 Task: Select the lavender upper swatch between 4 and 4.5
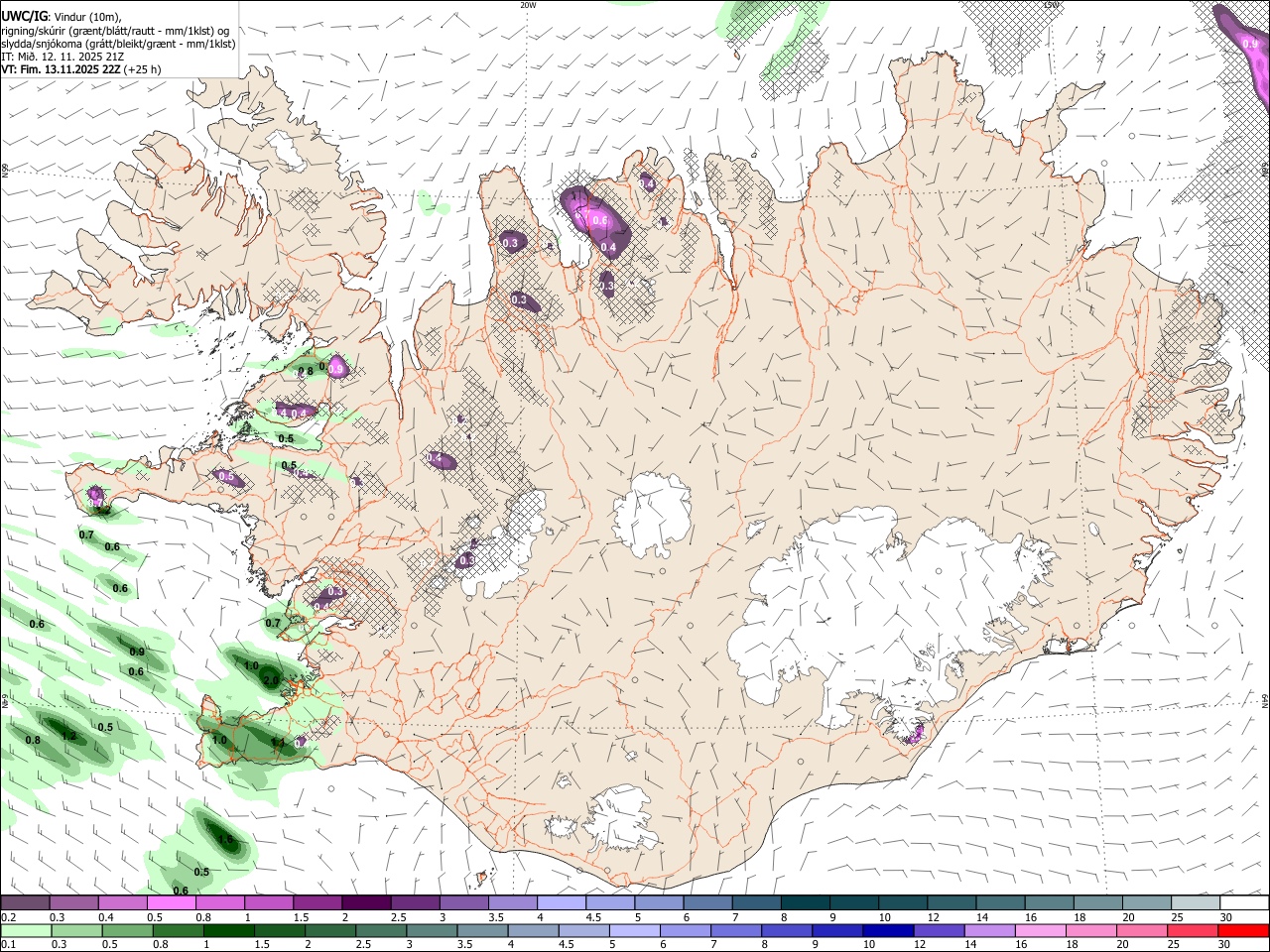[x=561, y=903]
